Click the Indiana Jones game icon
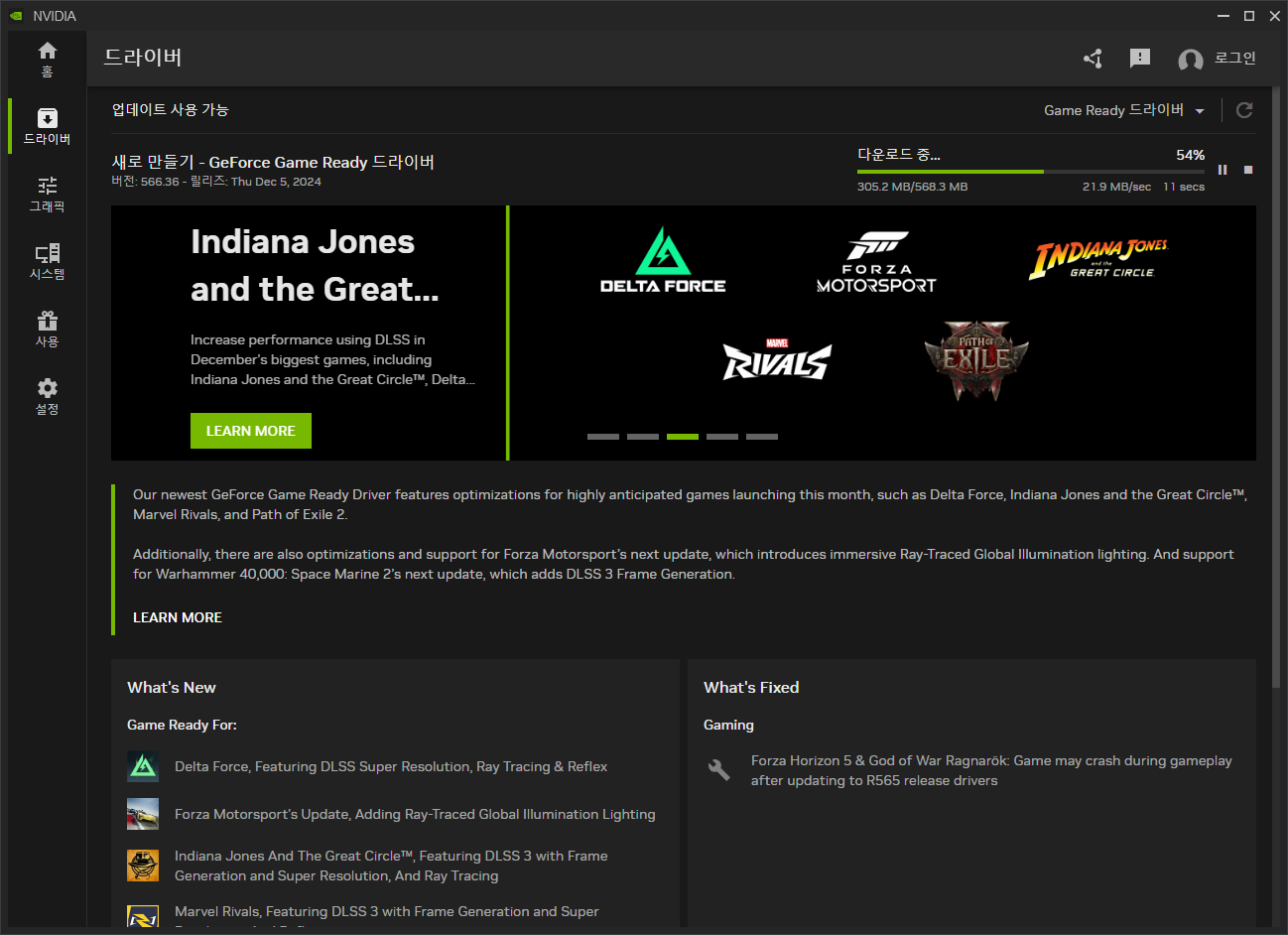The image size is (1288, 935). tap(143, 866)
